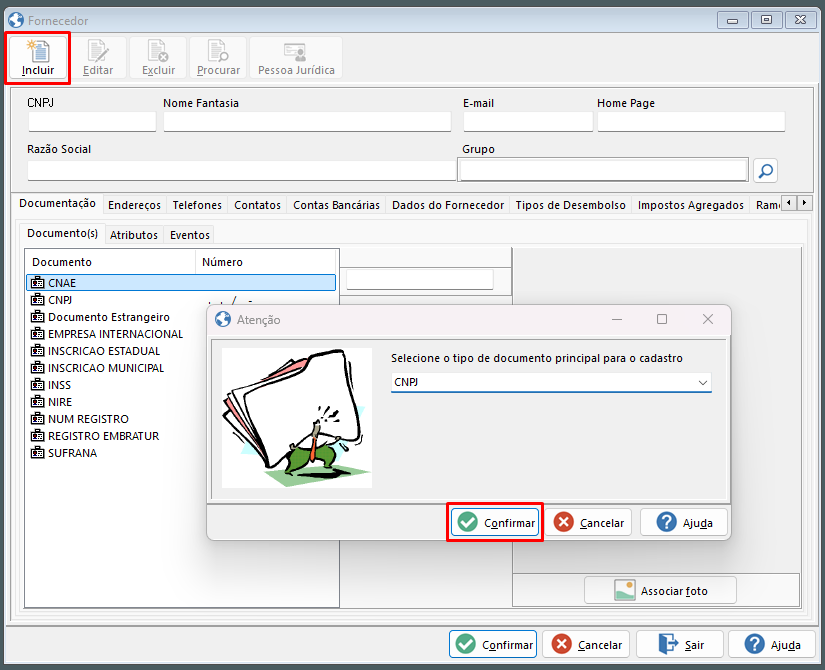Click the Excluir toolbar icon
This screenshot has height=670, width=825.
point(158,58)
